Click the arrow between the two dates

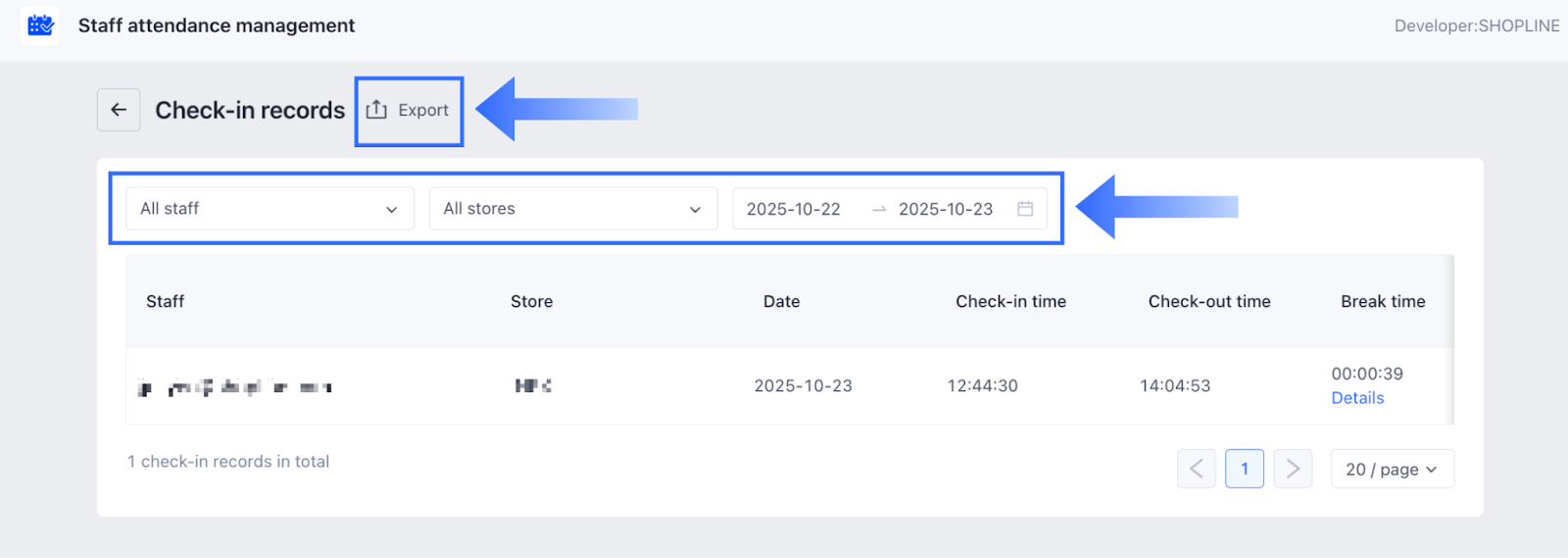coord(879,209)
